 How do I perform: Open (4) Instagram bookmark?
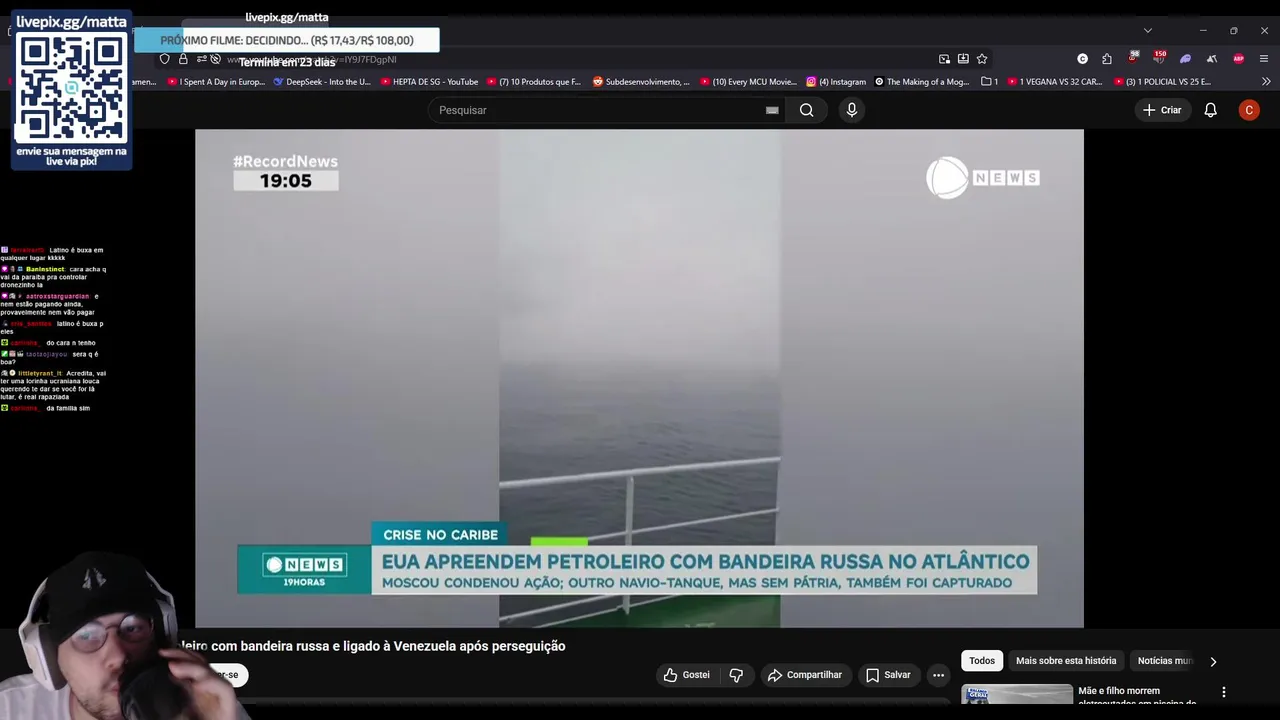pos(836,82)
